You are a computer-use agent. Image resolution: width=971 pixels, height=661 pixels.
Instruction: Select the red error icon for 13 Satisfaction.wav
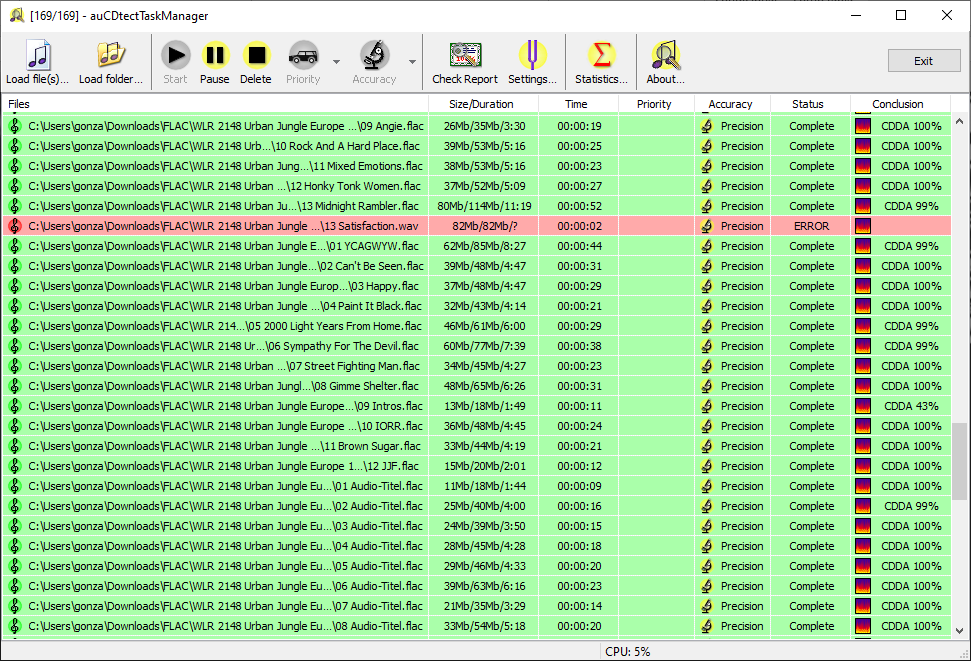(14, 226)
